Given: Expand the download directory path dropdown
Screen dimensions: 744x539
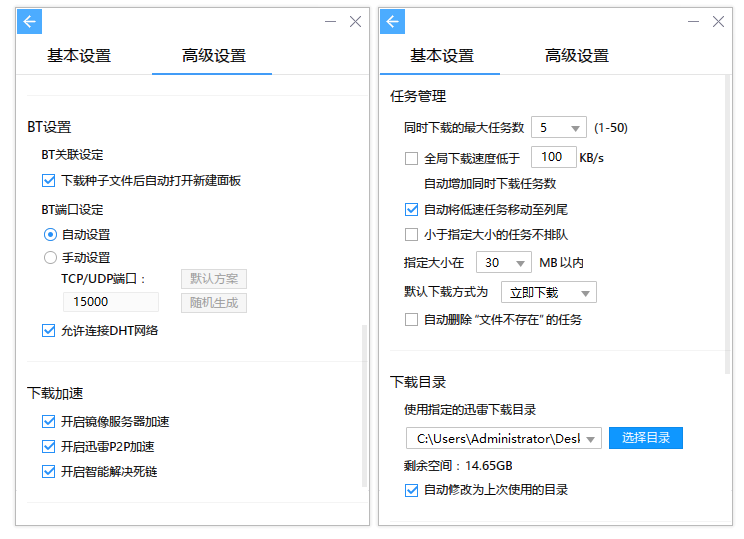Looking at the screenshot, I should [x=591, y=439].
